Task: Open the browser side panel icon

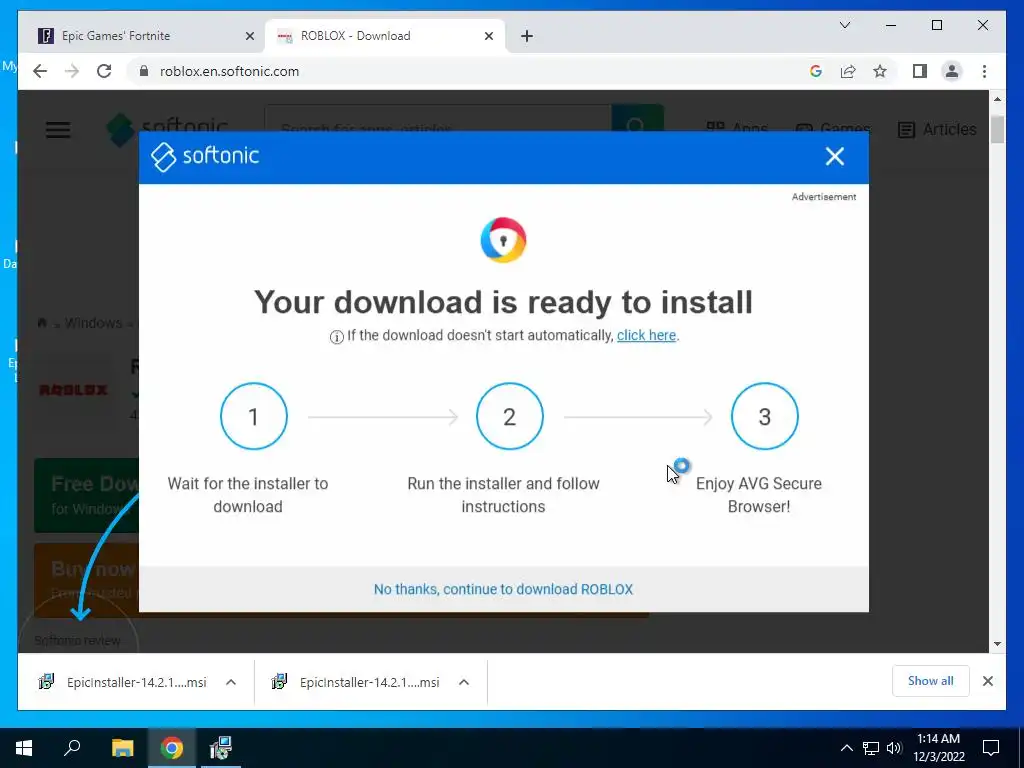Action: [x=920, y=71]
